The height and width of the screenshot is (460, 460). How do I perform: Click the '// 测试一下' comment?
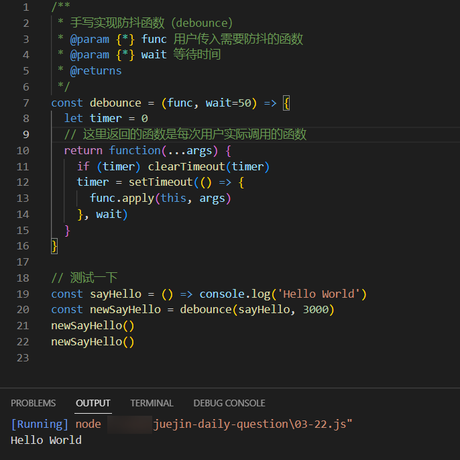84,278
